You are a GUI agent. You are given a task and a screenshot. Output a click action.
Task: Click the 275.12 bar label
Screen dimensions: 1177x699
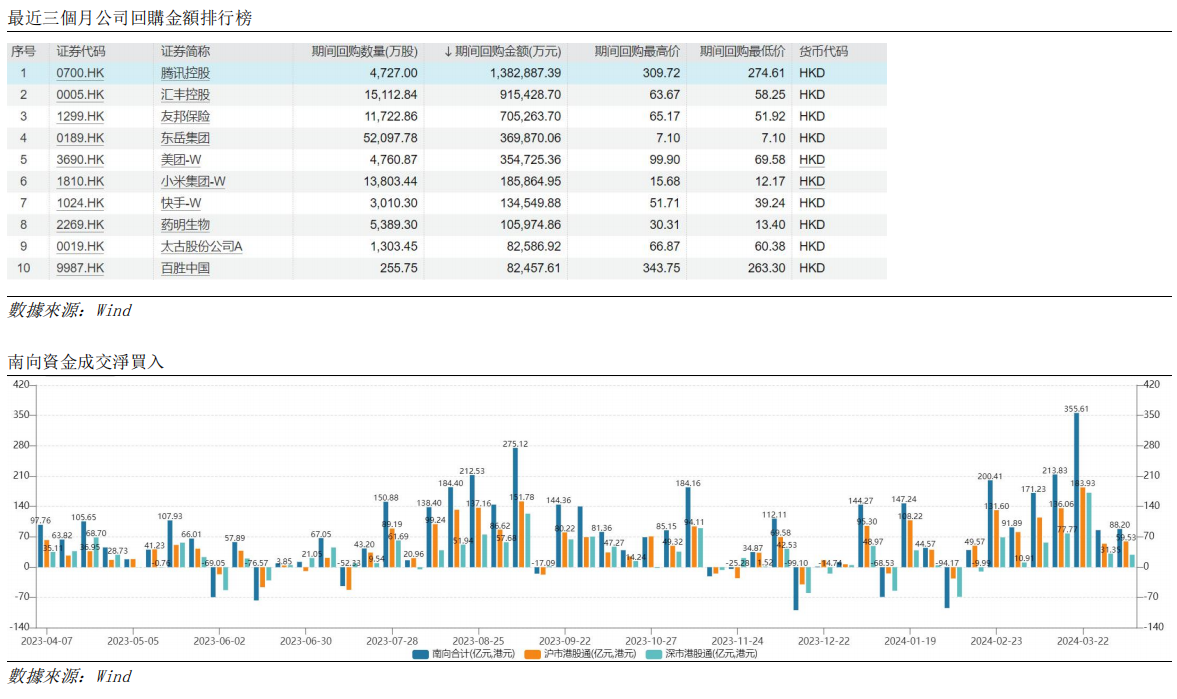coord(515,444)
